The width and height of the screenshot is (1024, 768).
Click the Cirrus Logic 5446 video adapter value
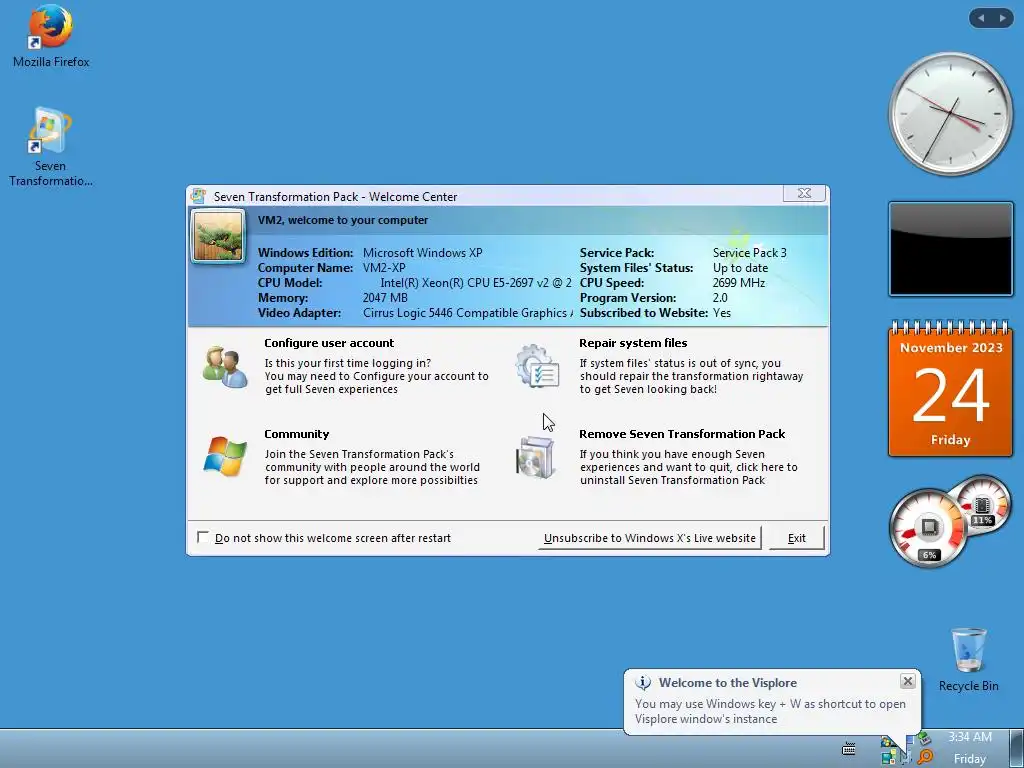click(468, 313)
